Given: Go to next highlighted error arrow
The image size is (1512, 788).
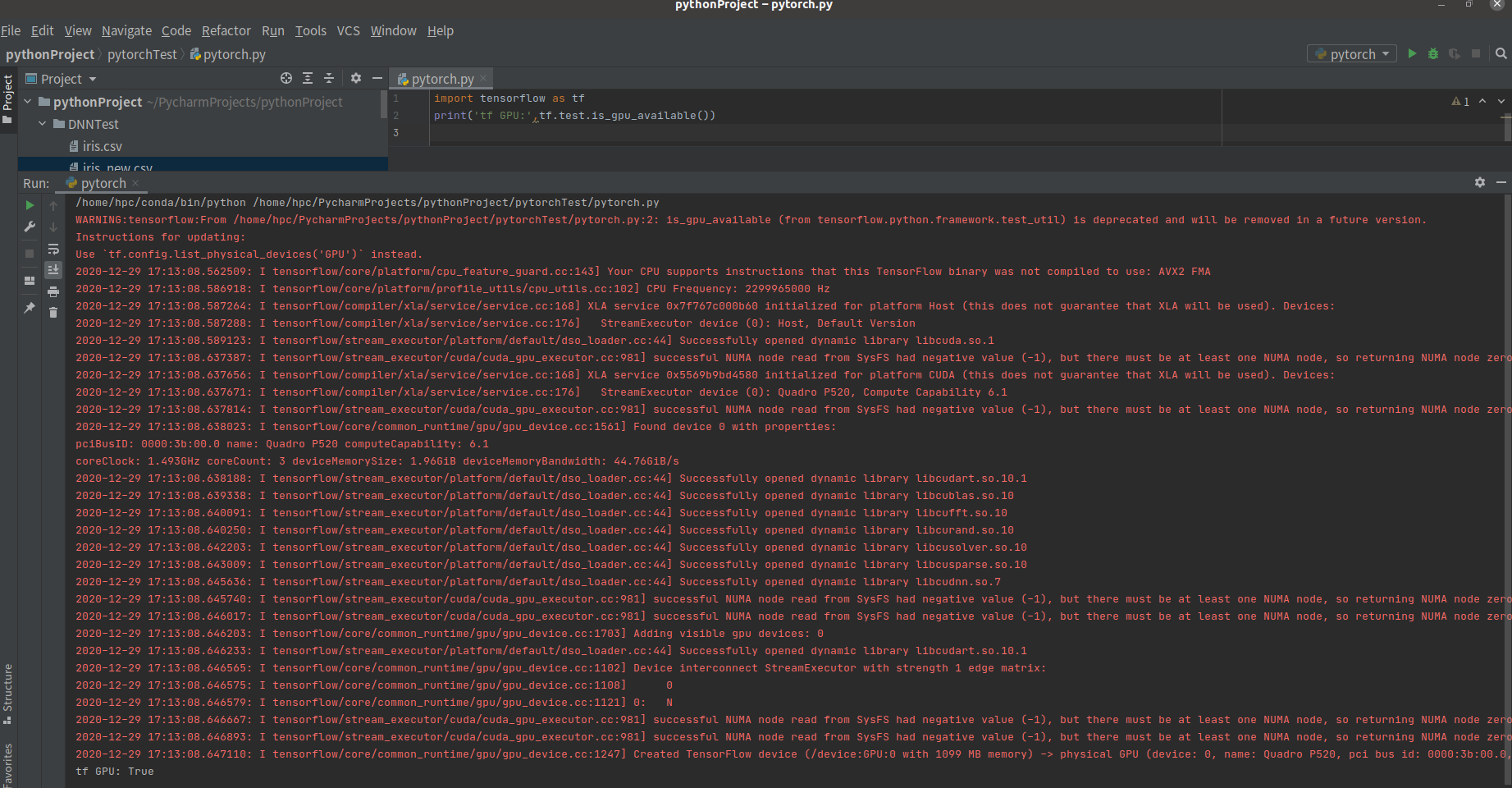Looking at the screenshot, I should coord(1501,101).
